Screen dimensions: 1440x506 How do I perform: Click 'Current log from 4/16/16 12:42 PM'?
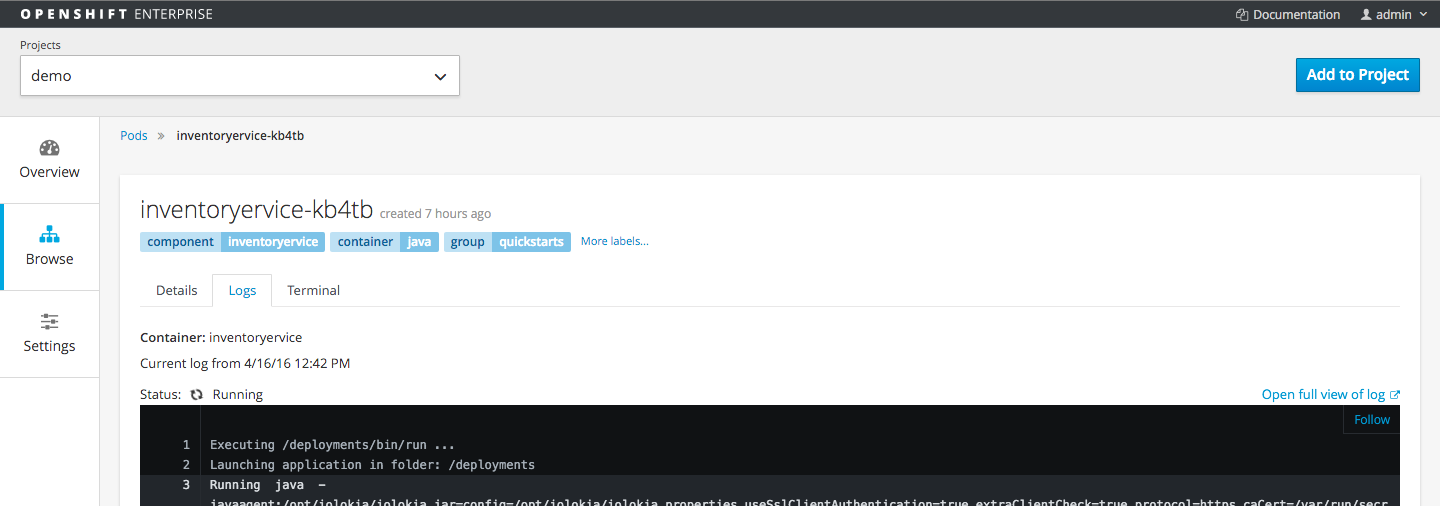pos(245,364)
